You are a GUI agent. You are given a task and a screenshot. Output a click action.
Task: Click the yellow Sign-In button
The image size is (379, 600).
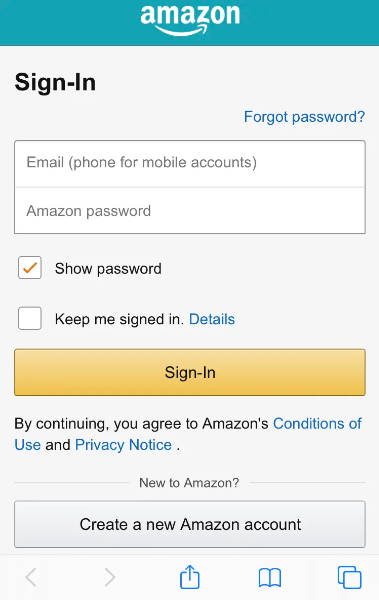pyautogui.click(x=190, y=372)
